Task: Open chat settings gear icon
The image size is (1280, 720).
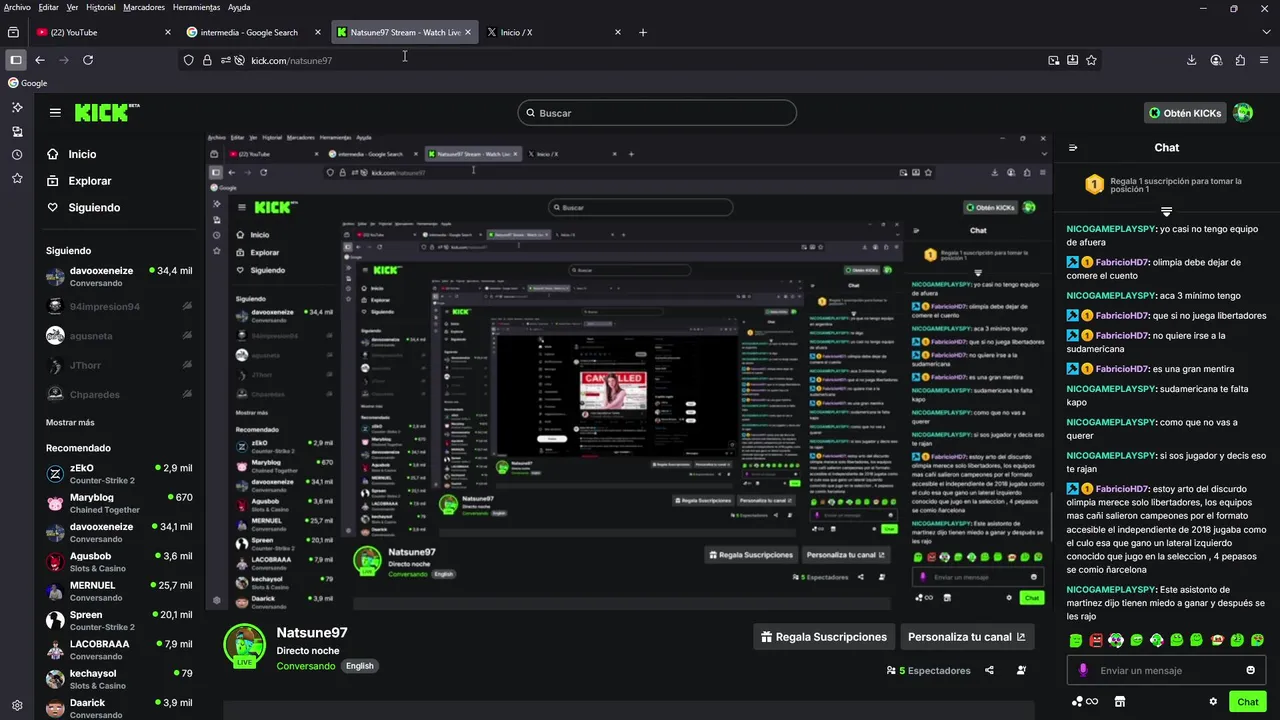Action: (x=1213, y=702)
